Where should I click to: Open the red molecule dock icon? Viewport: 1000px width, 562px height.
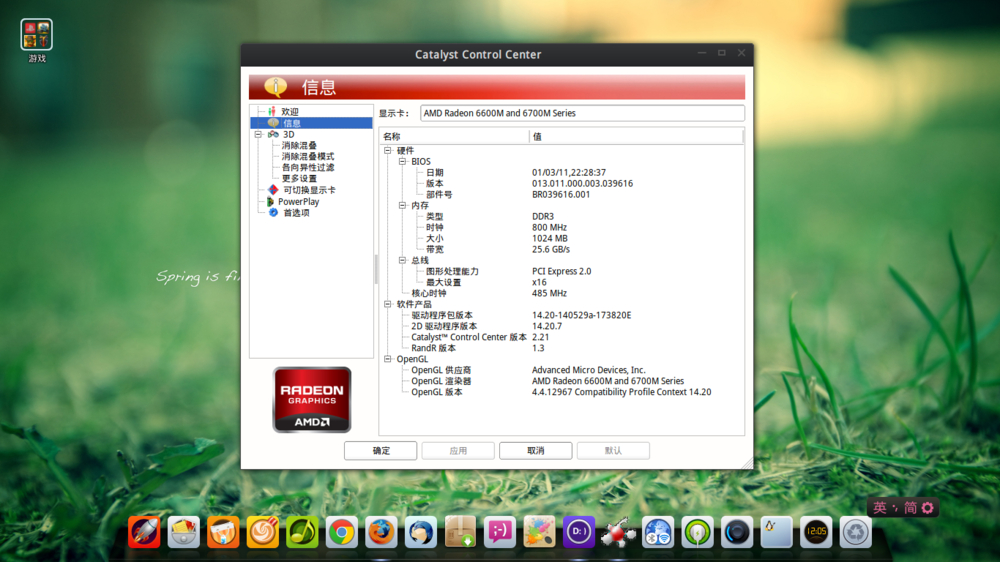[x=619, y=532]
